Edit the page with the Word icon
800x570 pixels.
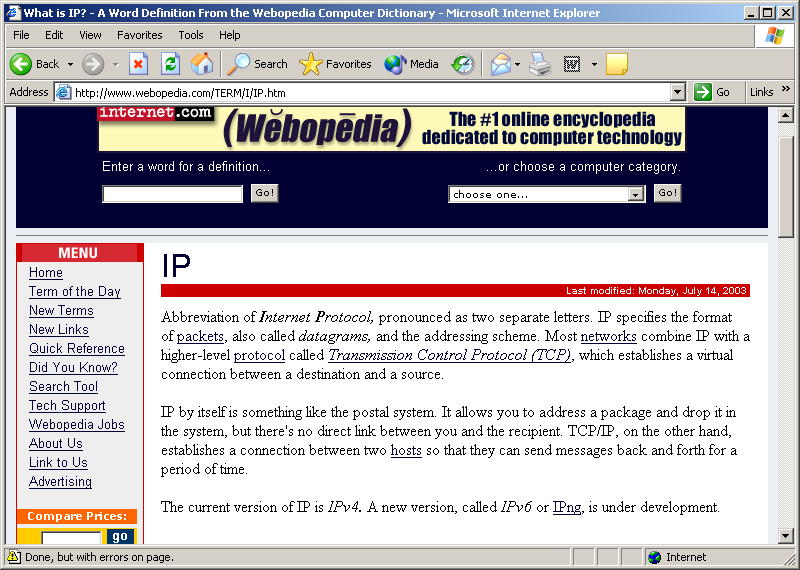[x=572, y=64]
